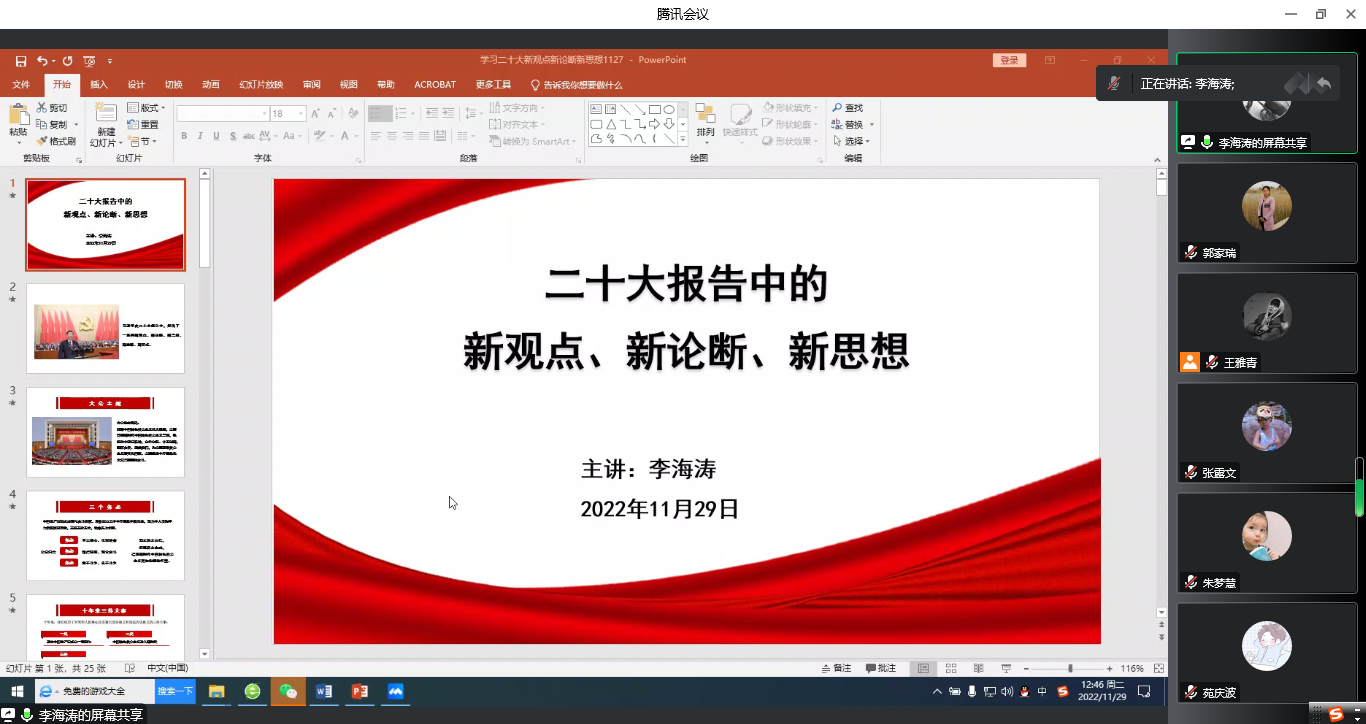The width and height of the screenshot is (1366, 724).
Task: Click the Login (登录) button
Action: coord(1009,61)
